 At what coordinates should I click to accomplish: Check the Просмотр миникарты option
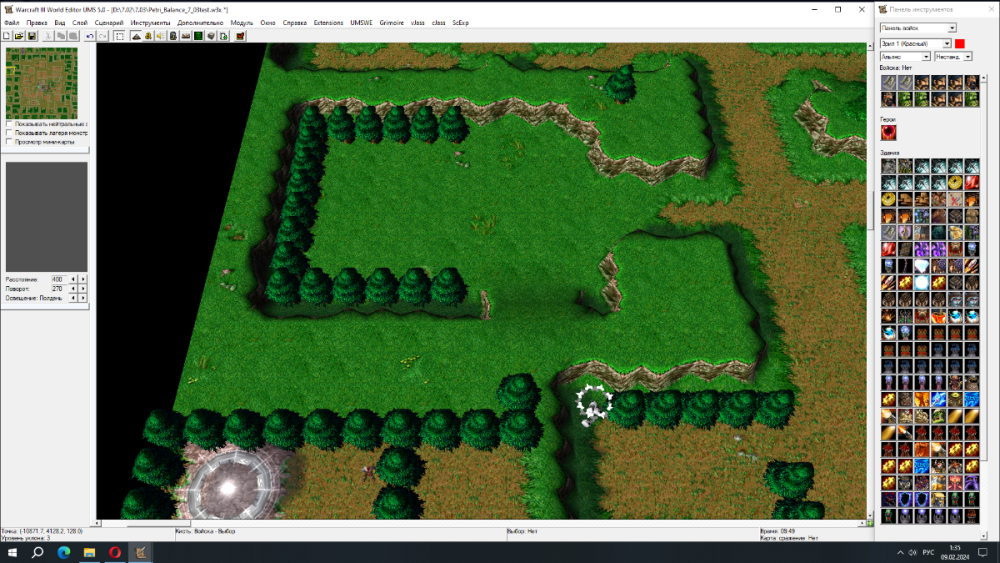(9, 142)
